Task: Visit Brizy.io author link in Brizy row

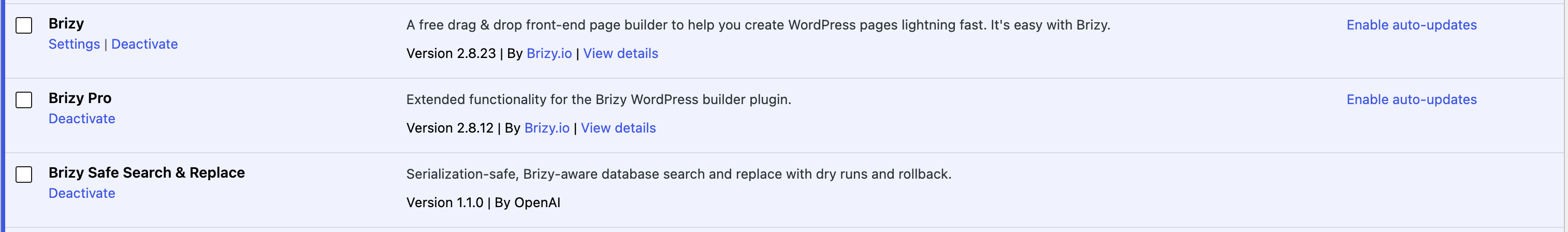Action: click(x=549, y=53)
